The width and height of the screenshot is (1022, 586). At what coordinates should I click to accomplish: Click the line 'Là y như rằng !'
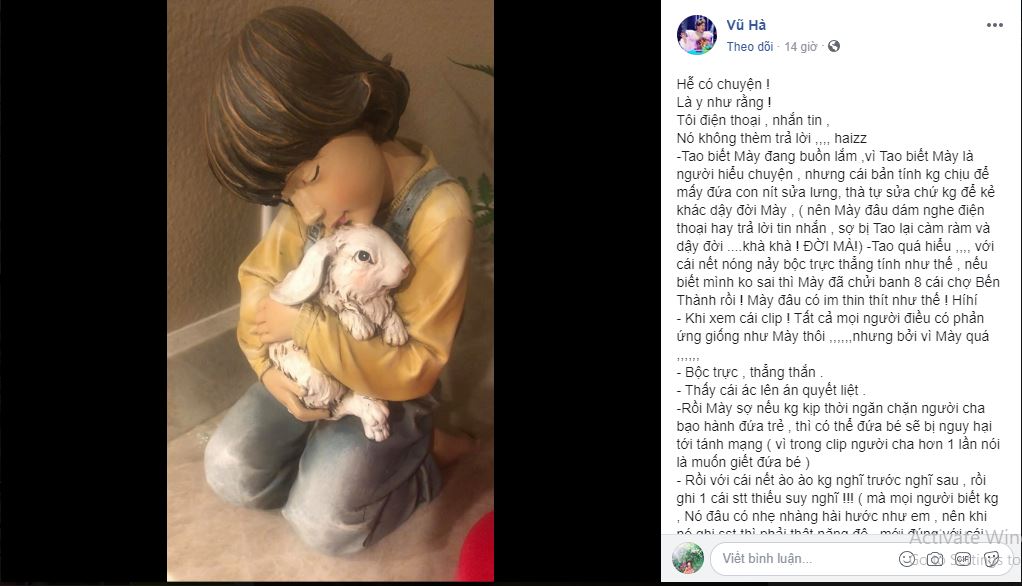(x=724, y=102)
